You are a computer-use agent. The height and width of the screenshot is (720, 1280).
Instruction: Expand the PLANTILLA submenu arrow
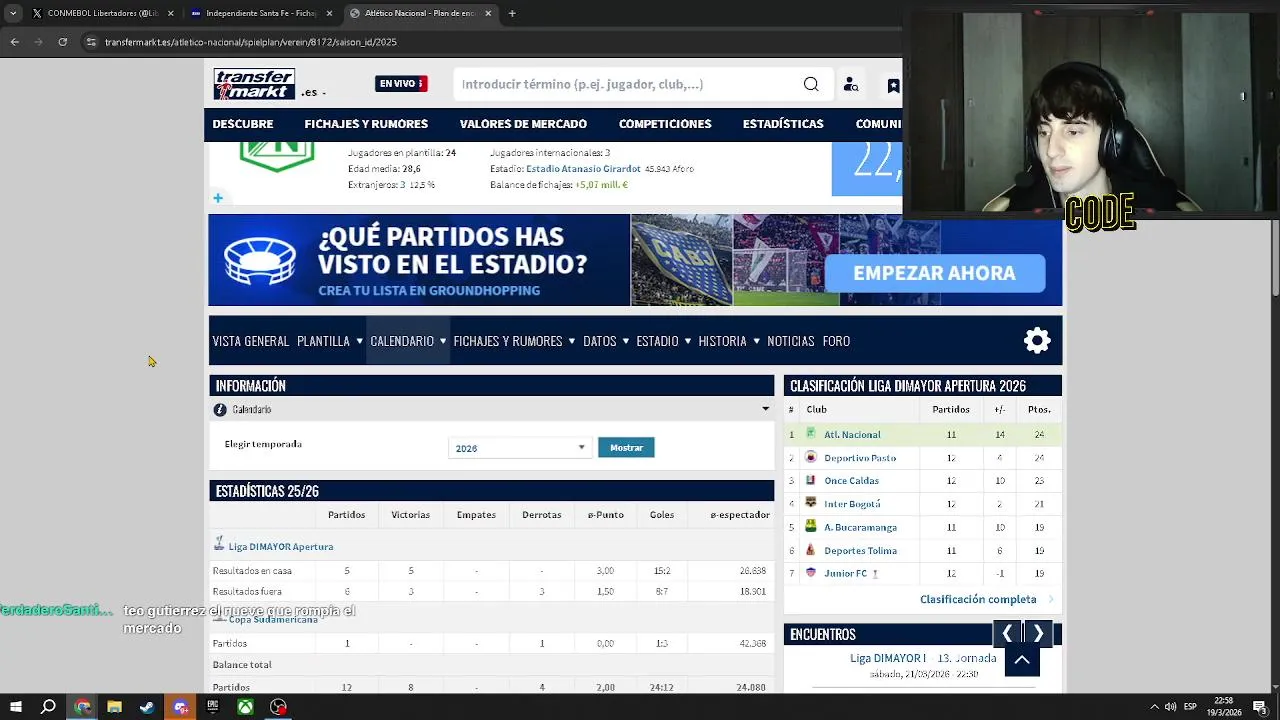pyautogui.click(x=359, y=341)
